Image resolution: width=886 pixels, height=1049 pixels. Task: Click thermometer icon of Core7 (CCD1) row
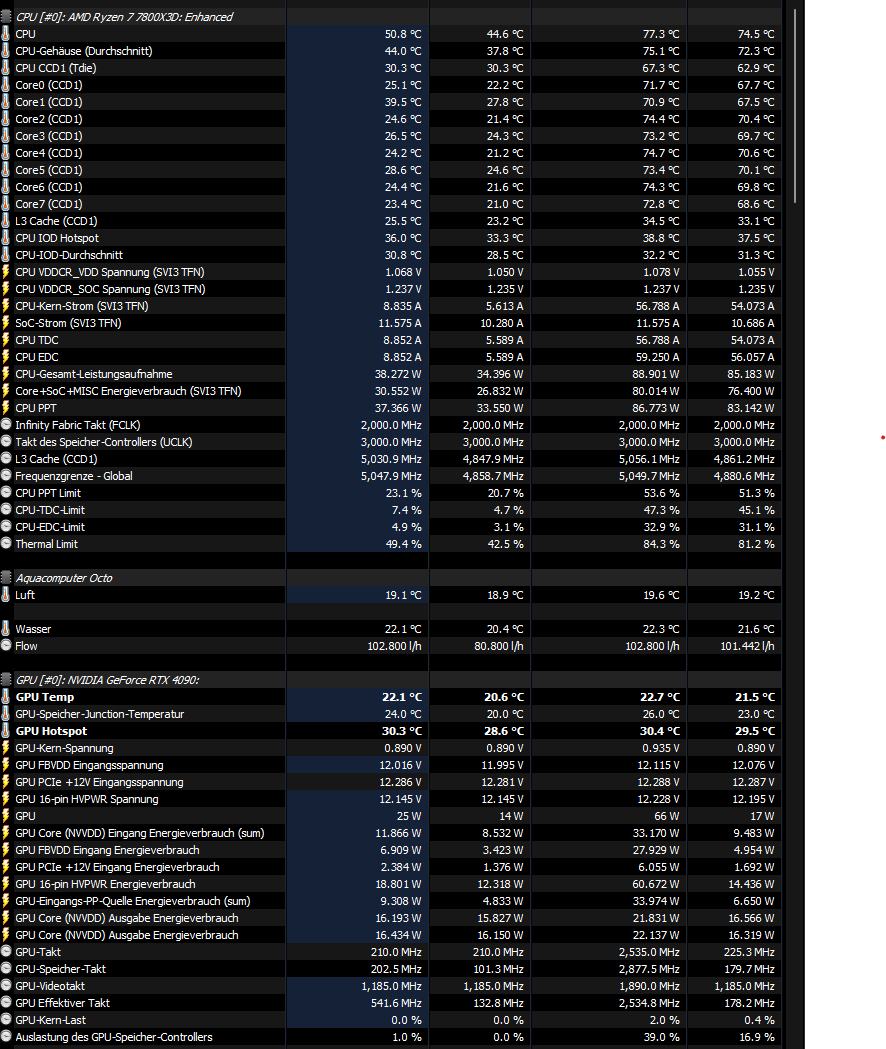tap(6, 203)
